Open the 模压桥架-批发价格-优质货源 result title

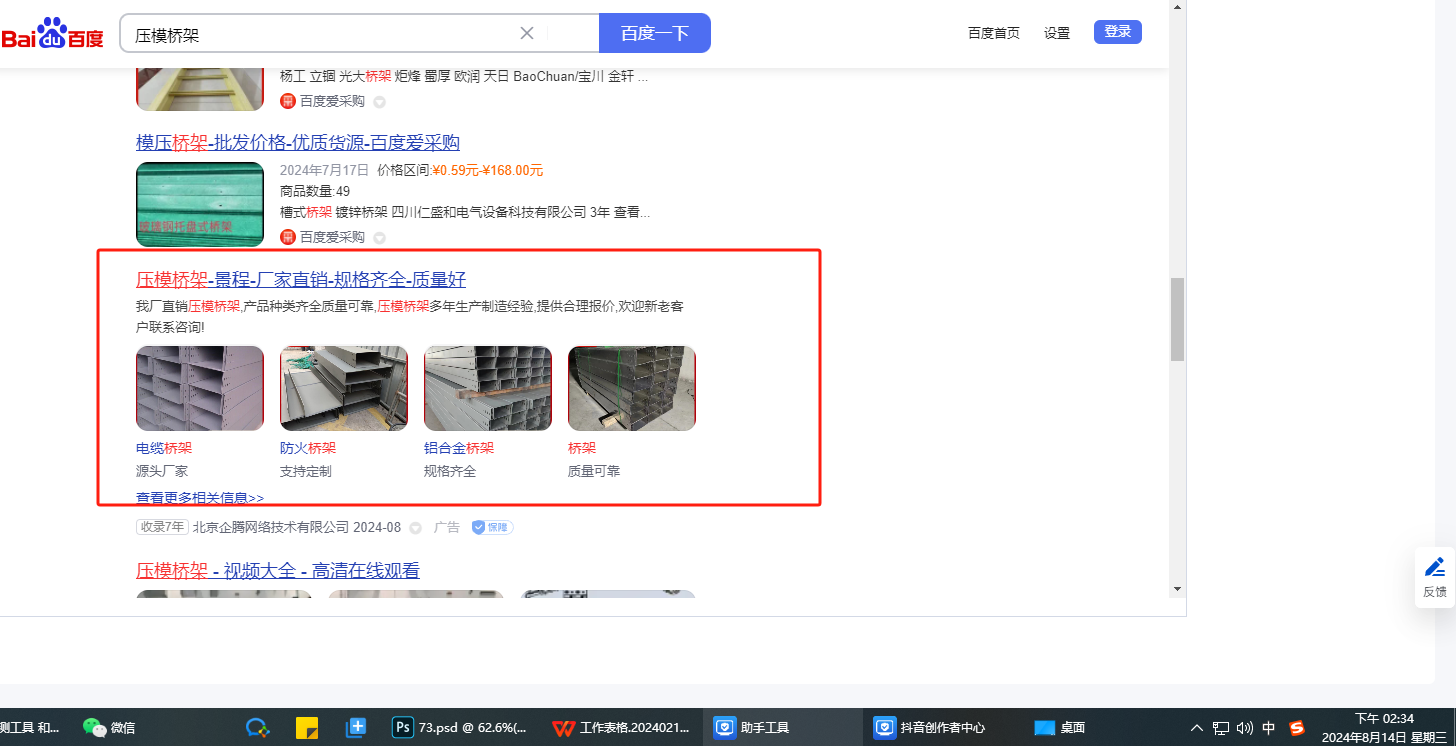298,142
